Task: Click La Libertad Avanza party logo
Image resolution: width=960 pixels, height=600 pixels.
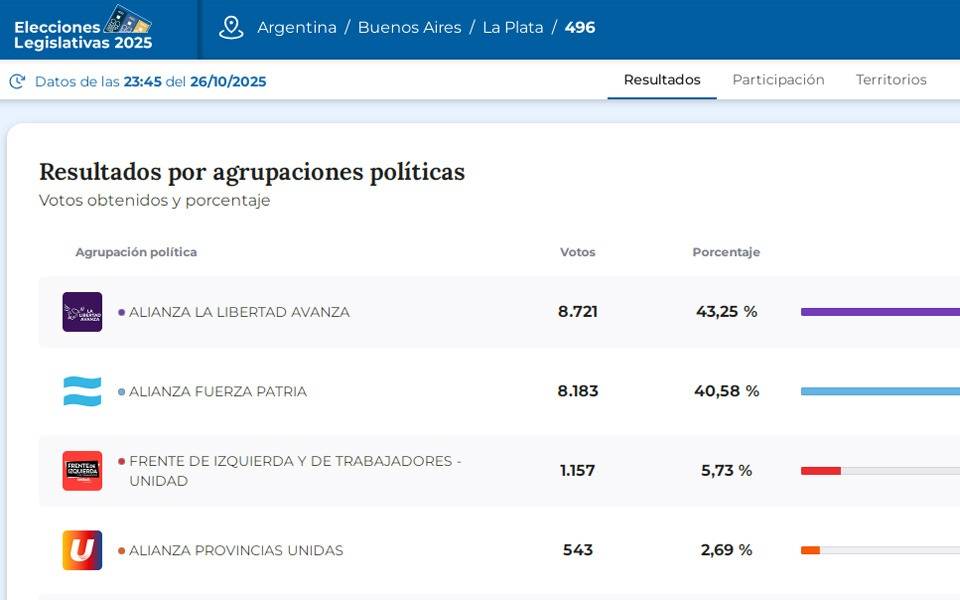Action: [x=82, y=312]
